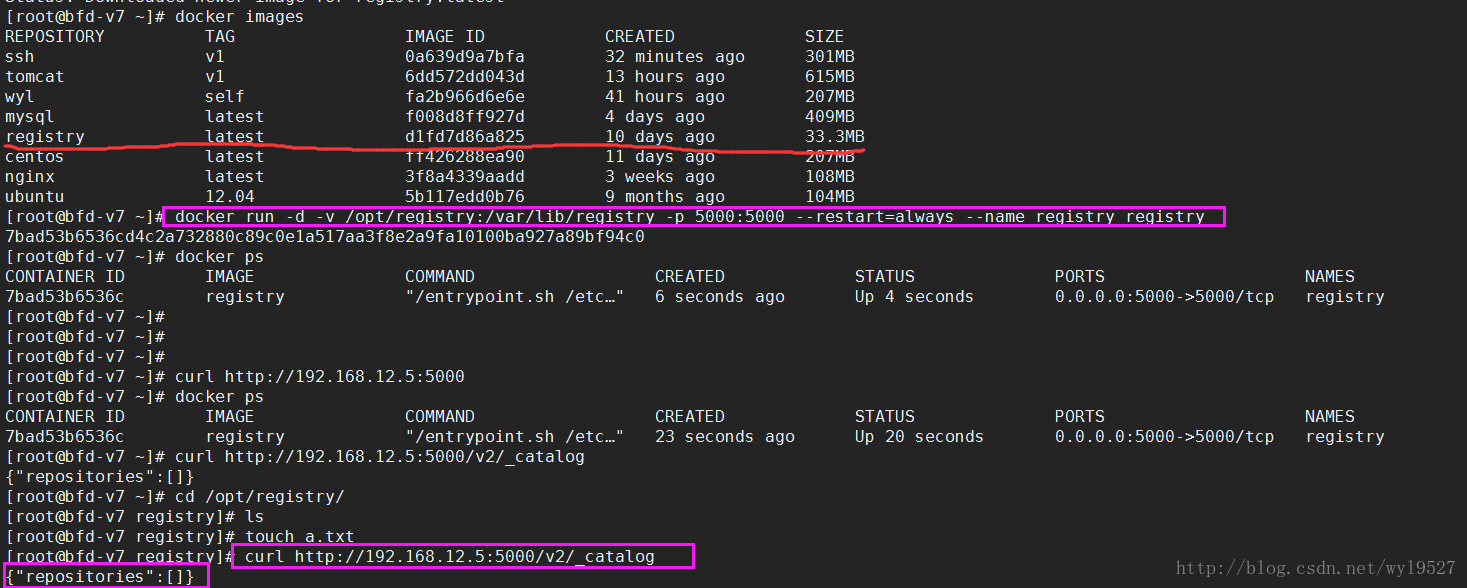
Task: Select the 'mysql' repository name
Action: [30, 116]
